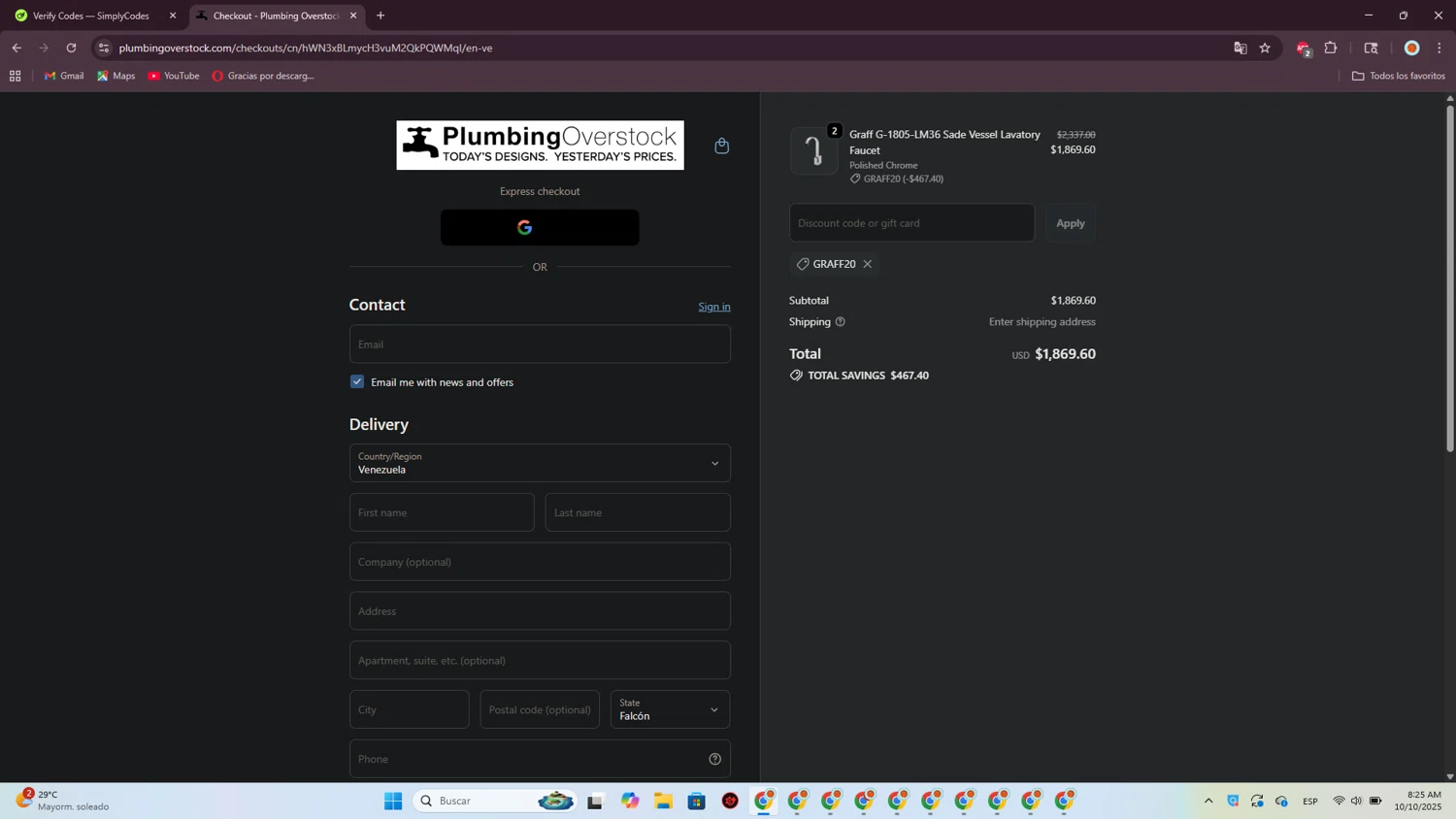This screenshot has height=819, width=1456.
Task: Toggle Email me with news and offers
Action: (357, 382)
